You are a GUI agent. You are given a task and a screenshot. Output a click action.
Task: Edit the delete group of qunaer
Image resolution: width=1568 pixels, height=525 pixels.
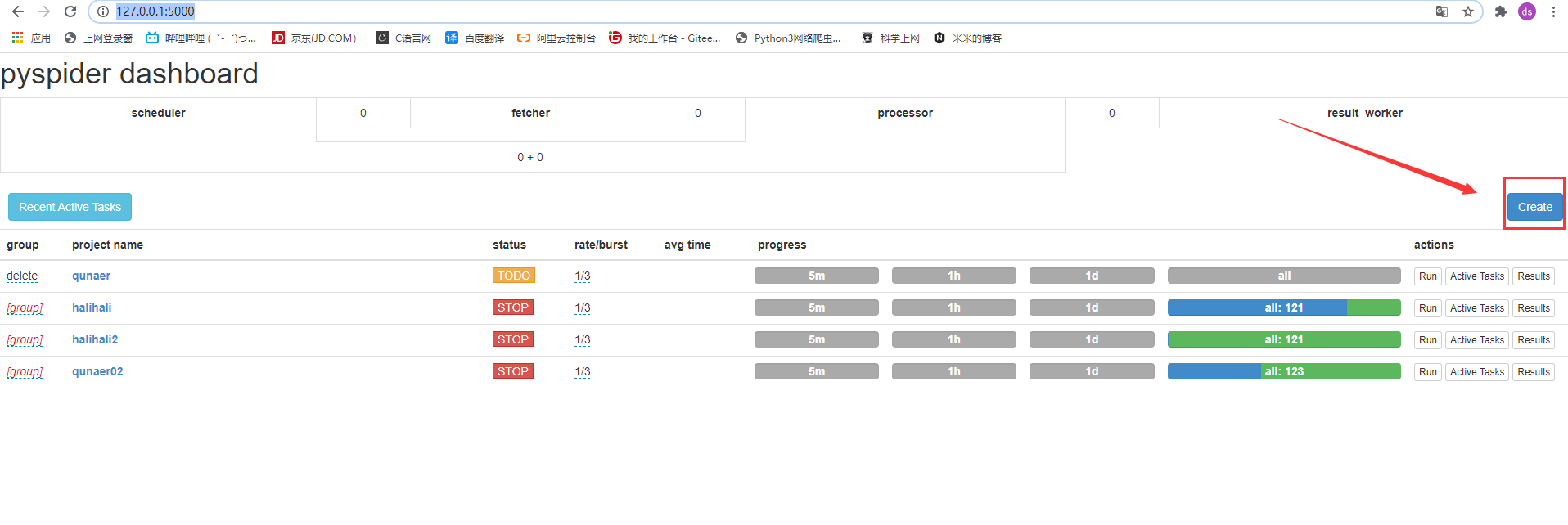point(22,276)
